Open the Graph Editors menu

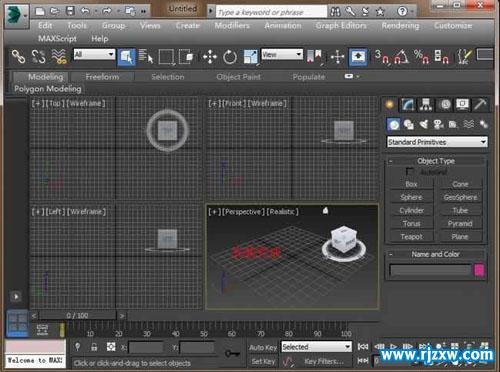pos(341,26)
